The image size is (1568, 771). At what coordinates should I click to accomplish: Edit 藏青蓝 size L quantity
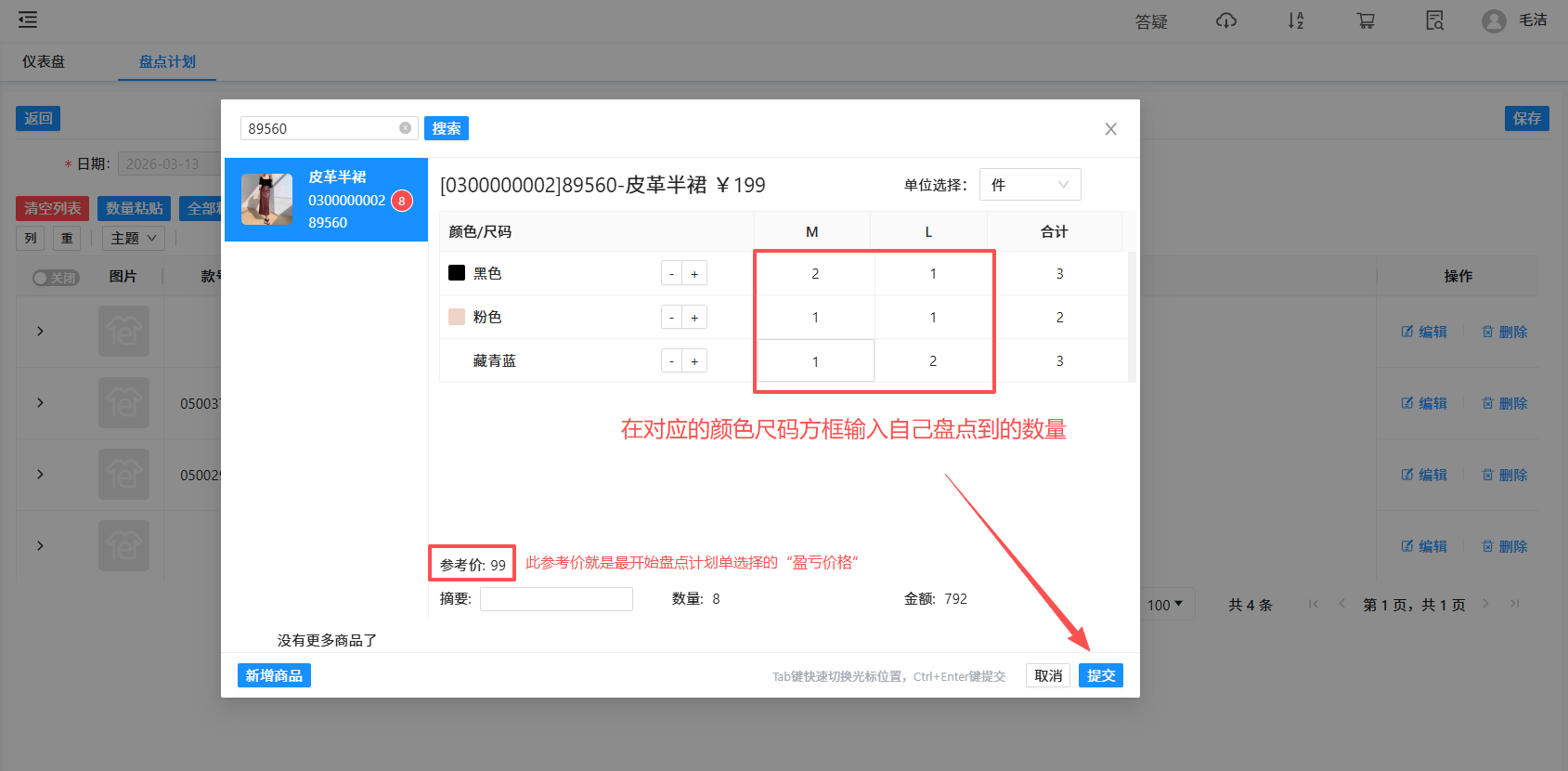pyautogui.click(x=933, y=360)
